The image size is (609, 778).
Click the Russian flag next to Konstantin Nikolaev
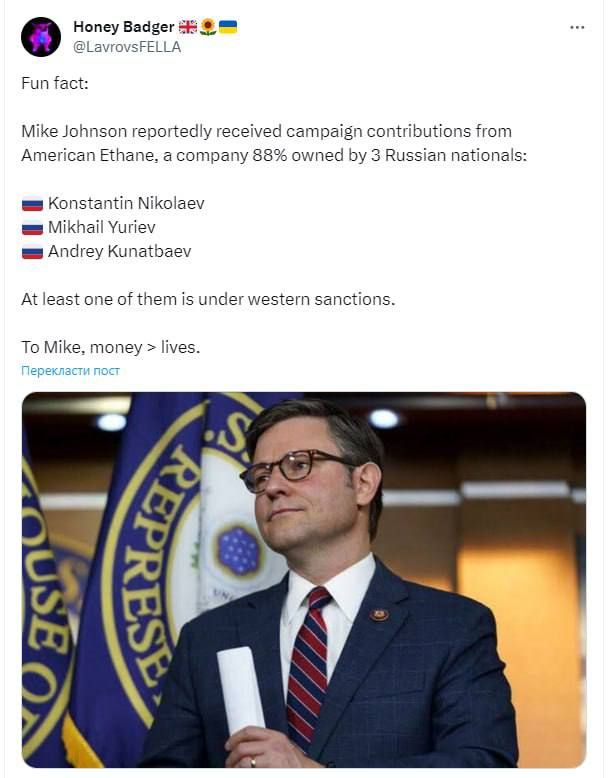click(x=32, y=204)
